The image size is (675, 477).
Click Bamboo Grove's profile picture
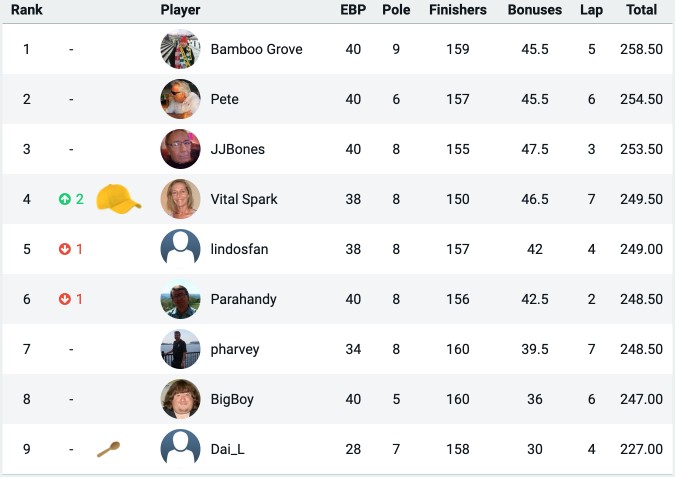180,49
